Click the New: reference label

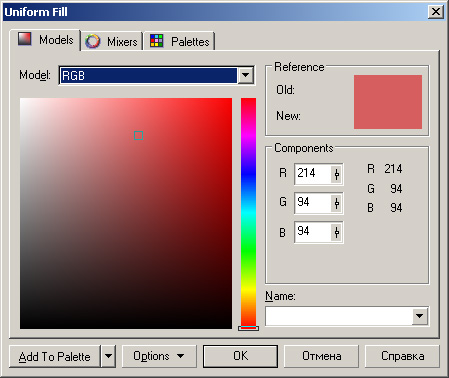click(x=288, y=116)
